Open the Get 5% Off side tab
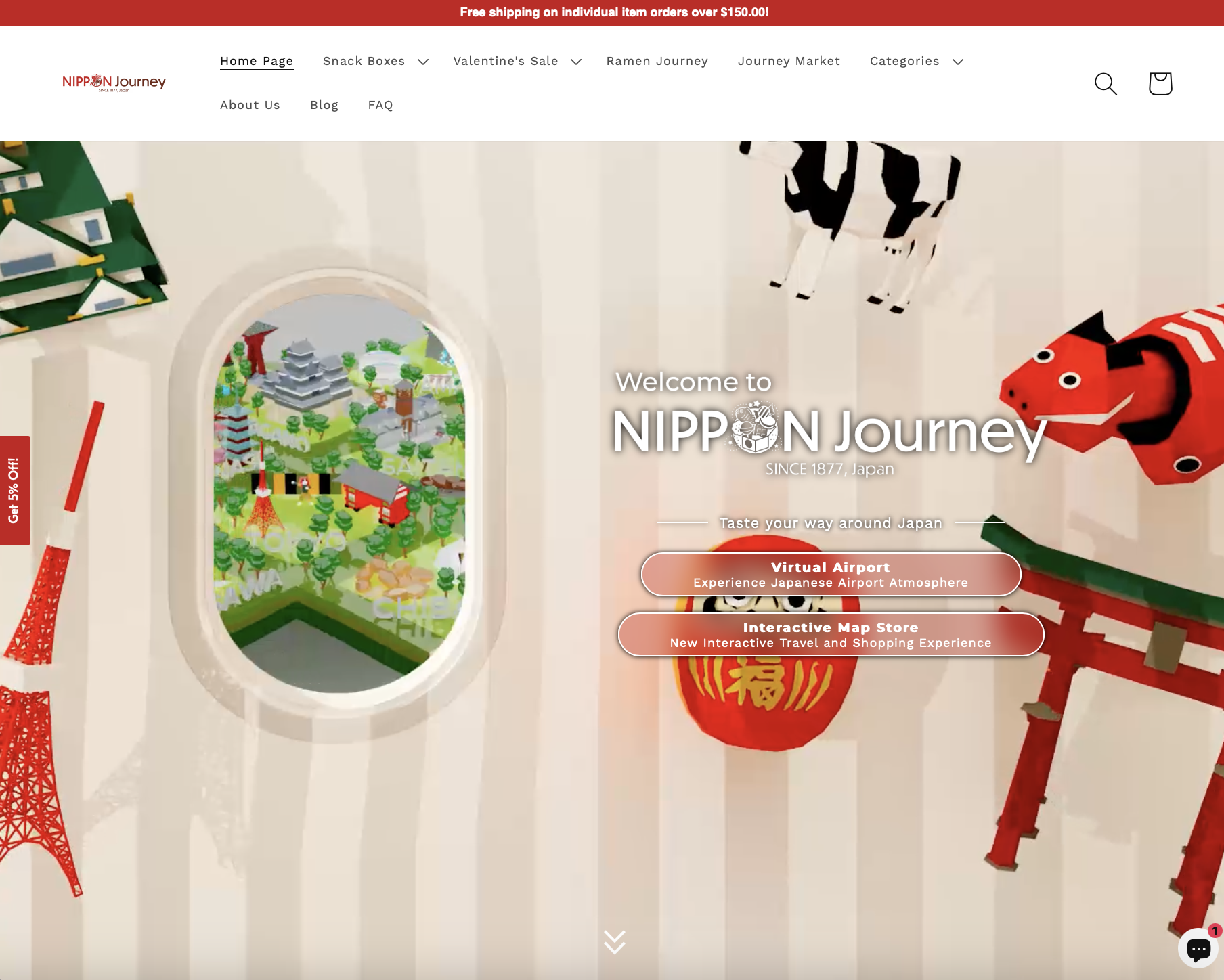 tap(14, 491)
